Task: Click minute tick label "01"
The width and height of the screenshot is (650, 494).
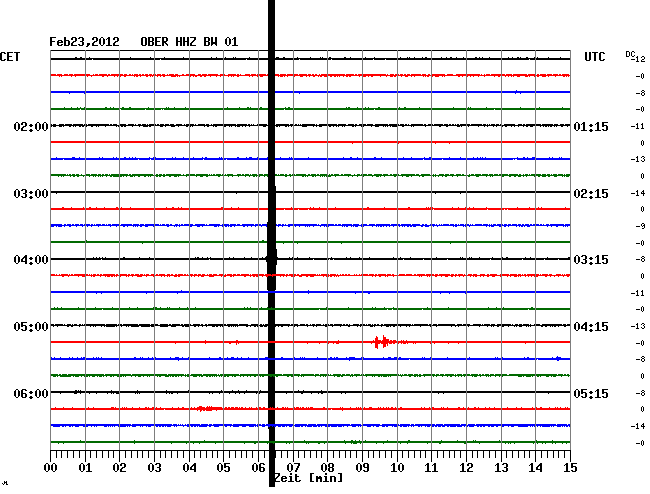Action: pyautogui.click(x=85, y=468)
